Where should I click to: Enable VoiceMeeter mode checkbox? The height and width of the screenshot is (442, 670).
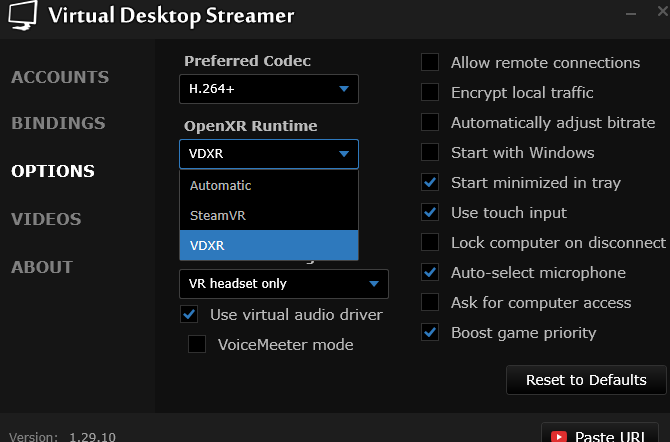(x=197, y=344)
